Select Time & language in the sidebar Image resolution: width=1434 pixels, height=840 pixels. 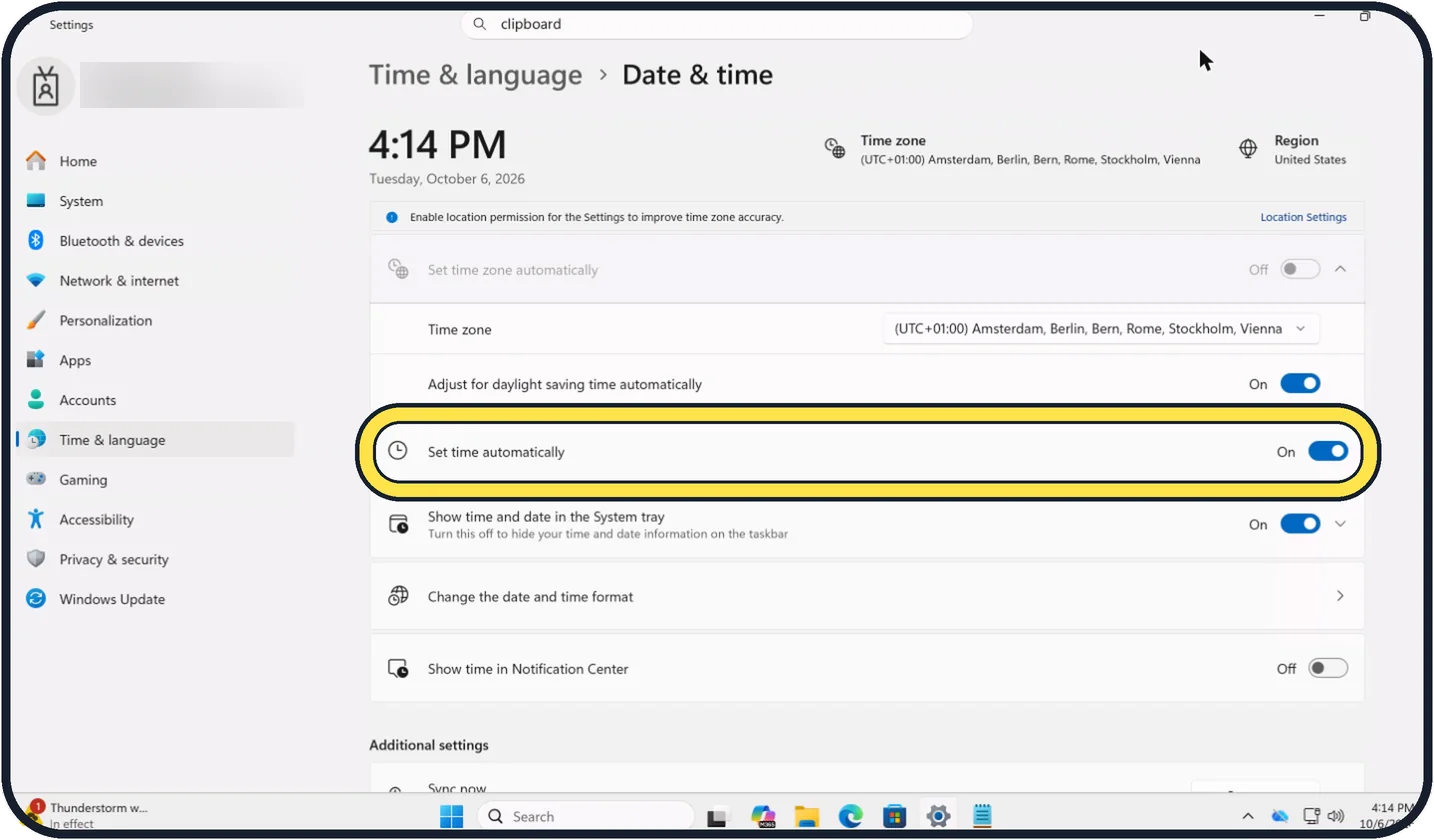click(156, 440)
